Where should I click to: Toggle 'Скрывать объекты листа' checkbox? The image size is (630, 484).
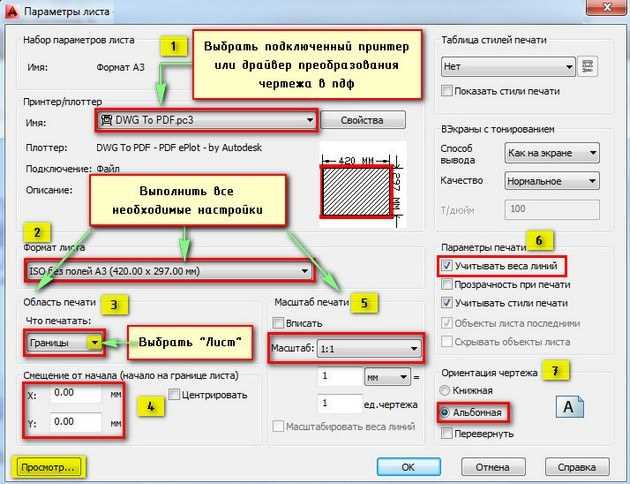[446, 342]
